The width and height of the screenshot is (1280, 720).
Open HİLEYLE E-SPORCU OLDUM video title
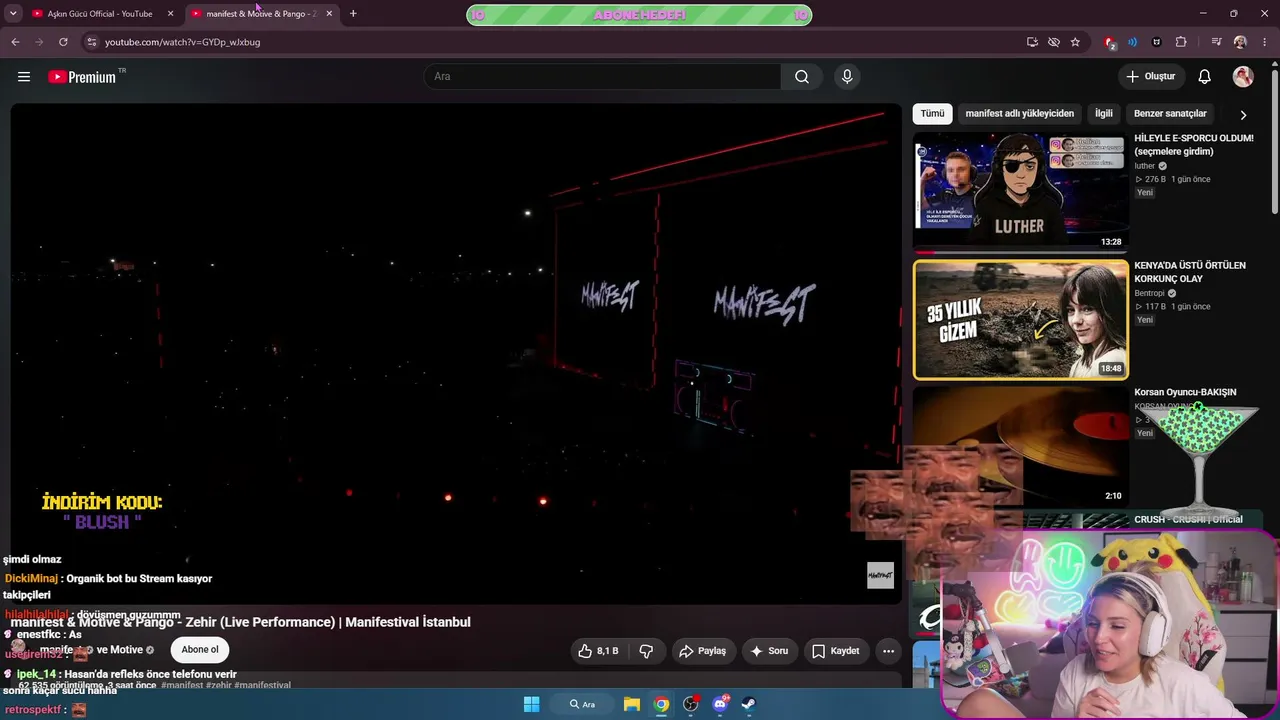(x=1193, y=145)
